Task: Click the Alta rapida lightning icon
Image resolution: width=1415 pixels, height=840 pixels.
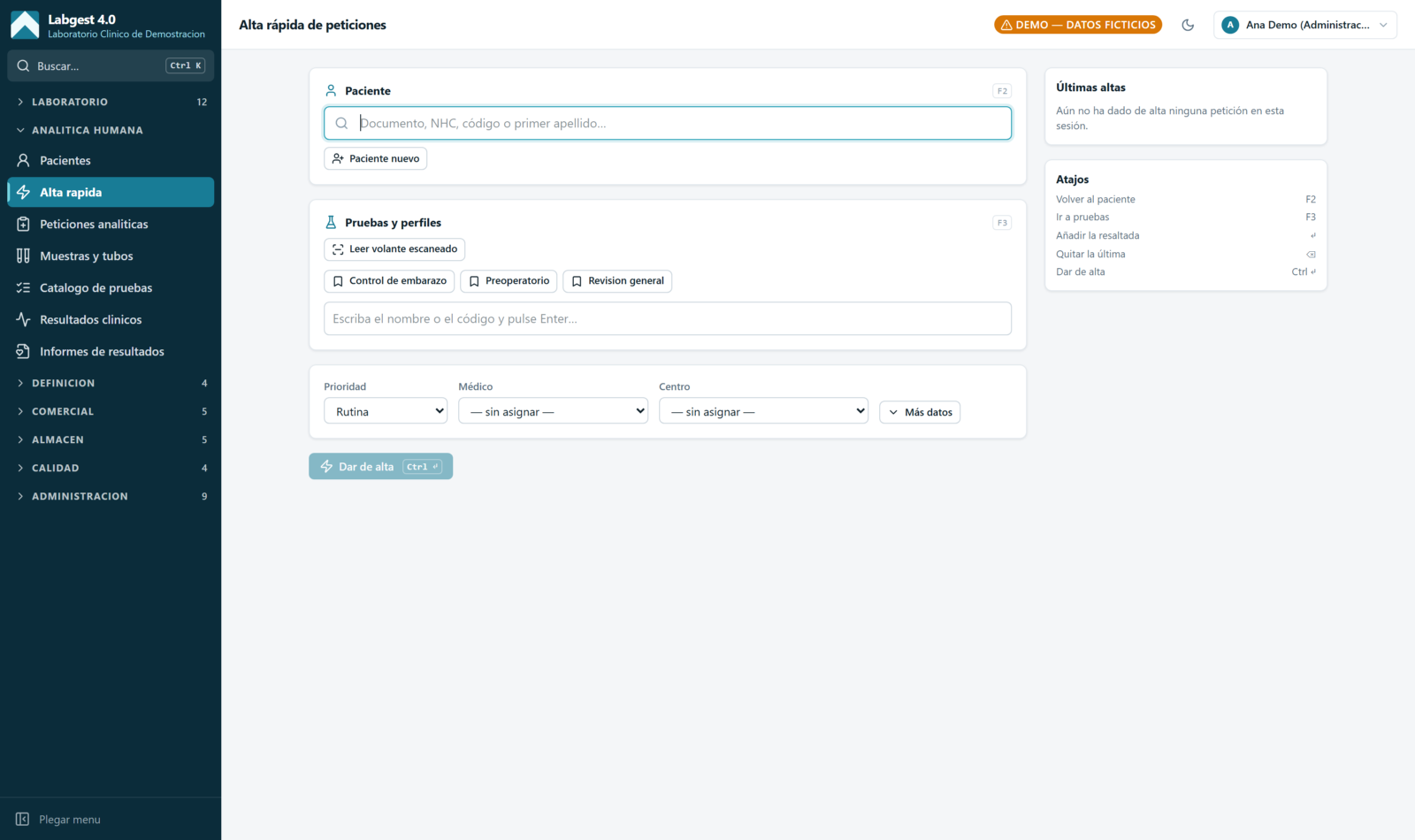Action: click(24, 192)
